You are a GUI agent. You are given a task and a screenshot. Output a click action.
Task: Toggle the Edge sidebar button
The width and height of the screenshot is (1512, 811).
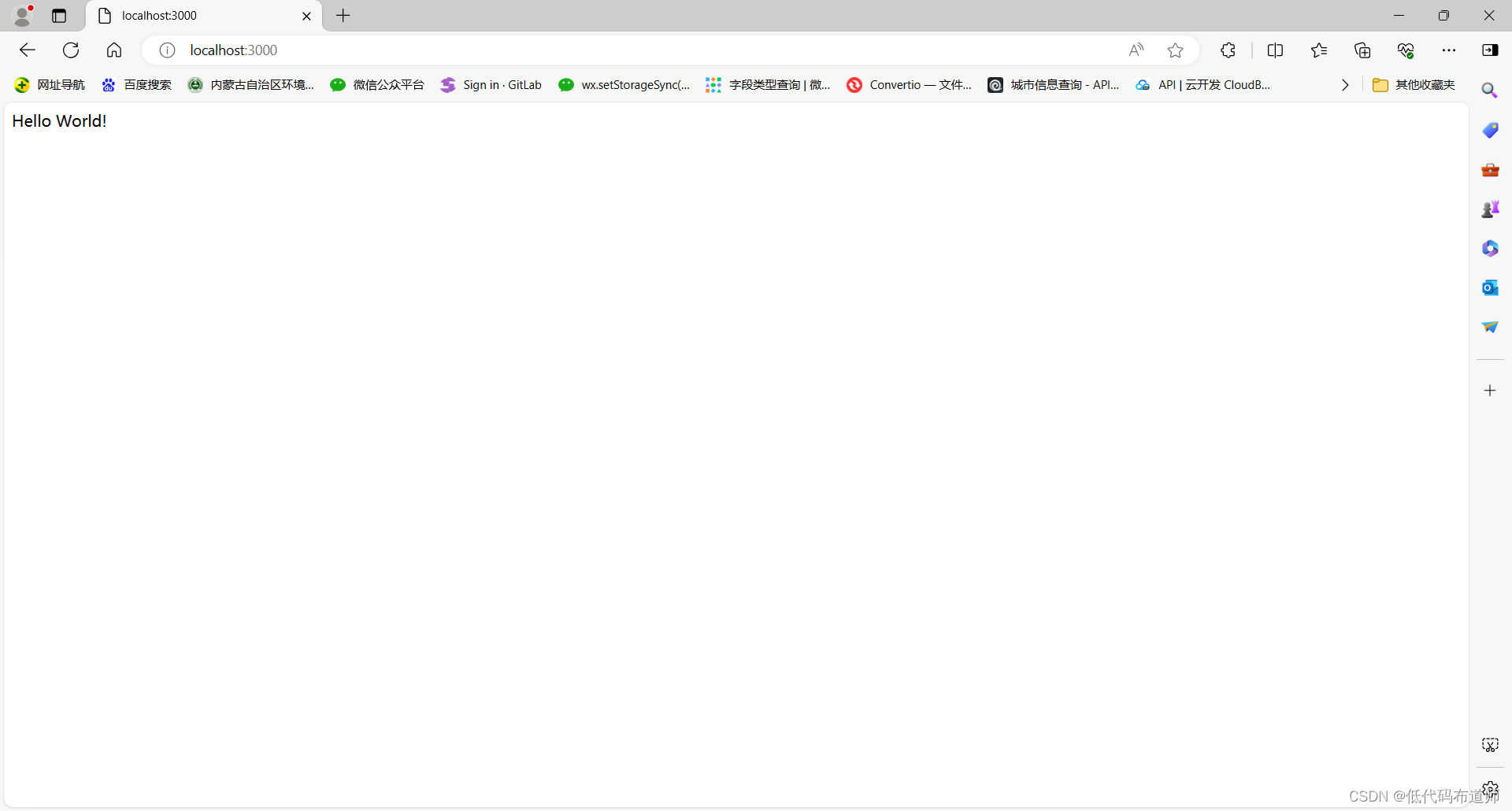click(x=1490, y=50)
